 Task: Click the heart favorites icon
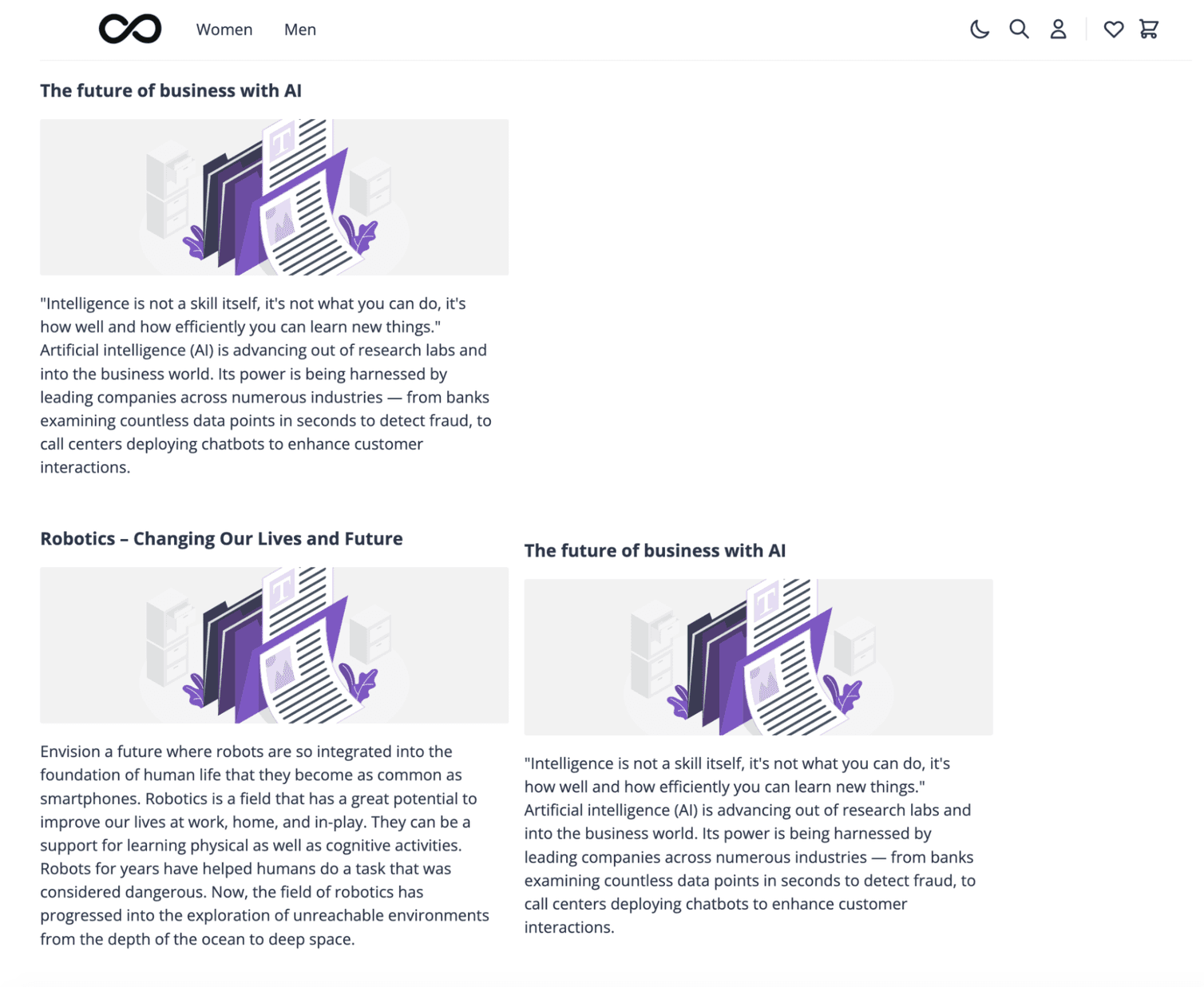[x=1114, y=29]
